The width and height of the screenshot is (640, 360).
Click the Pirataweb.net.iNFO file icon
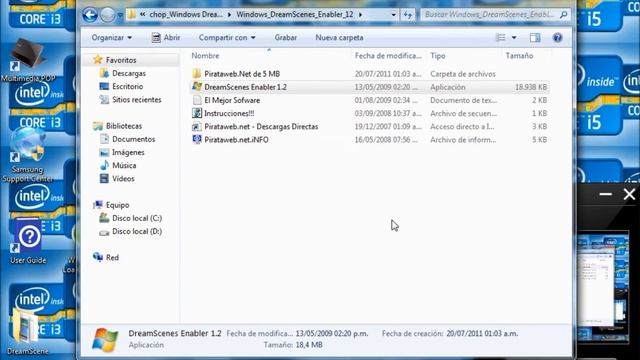click(x=197, y=140)
